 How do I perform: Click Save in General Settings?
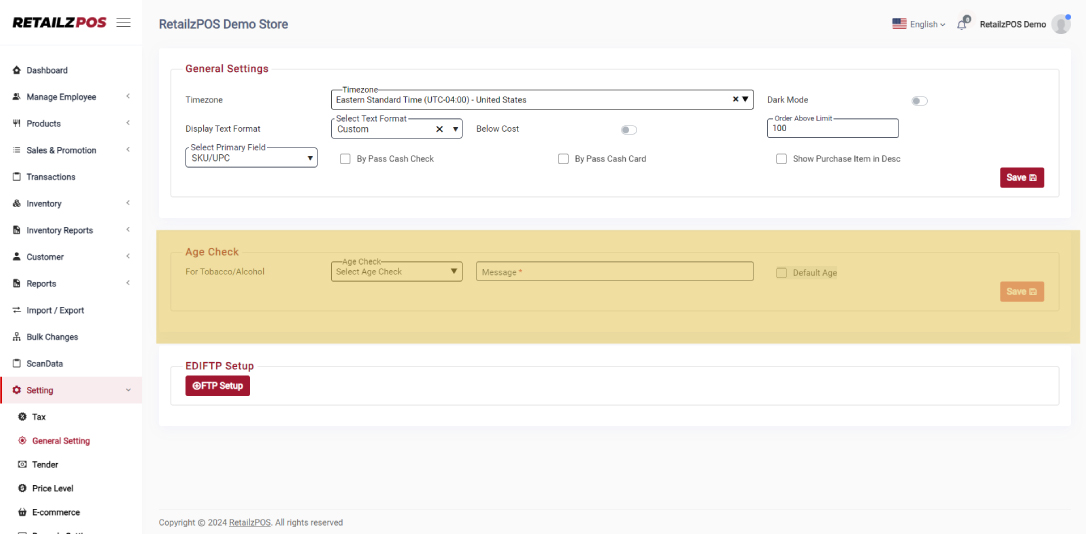click(x=1021, y=178)
